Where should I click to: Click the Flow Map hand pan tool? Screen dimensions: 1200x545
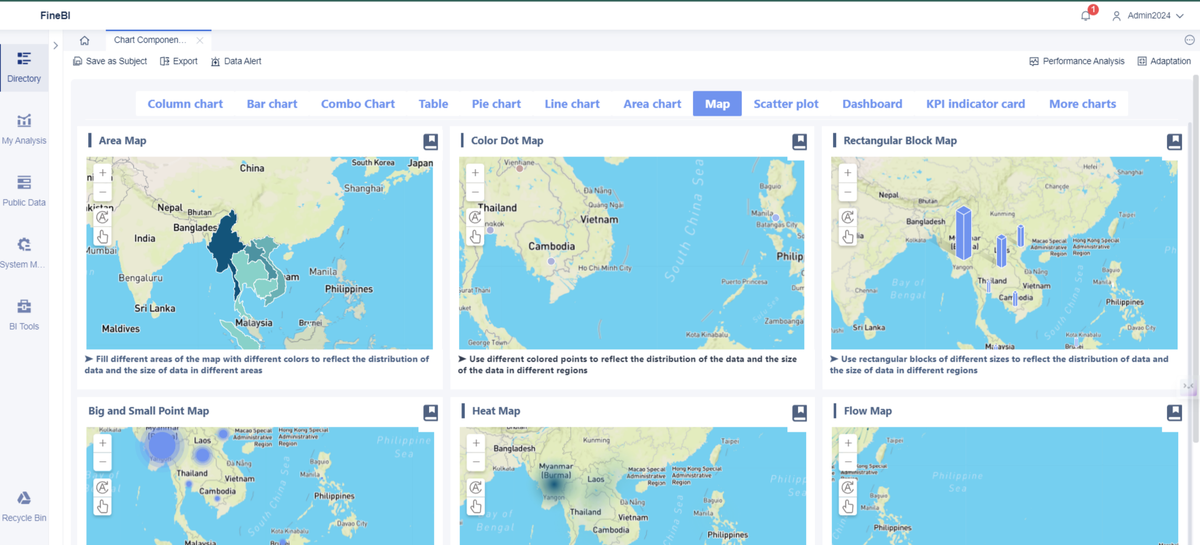(848, 506)
